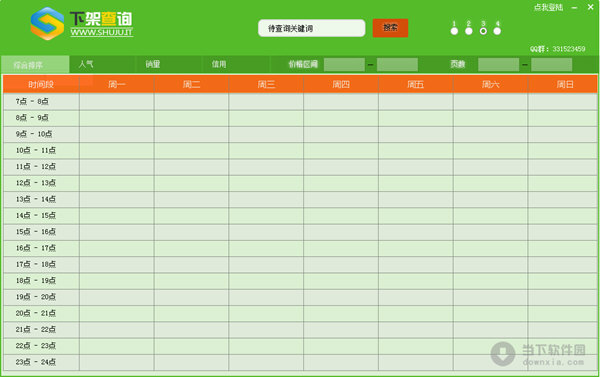Select radio button number 4
The width and height of the screenshot is (600, 377).
click(497, 31)
